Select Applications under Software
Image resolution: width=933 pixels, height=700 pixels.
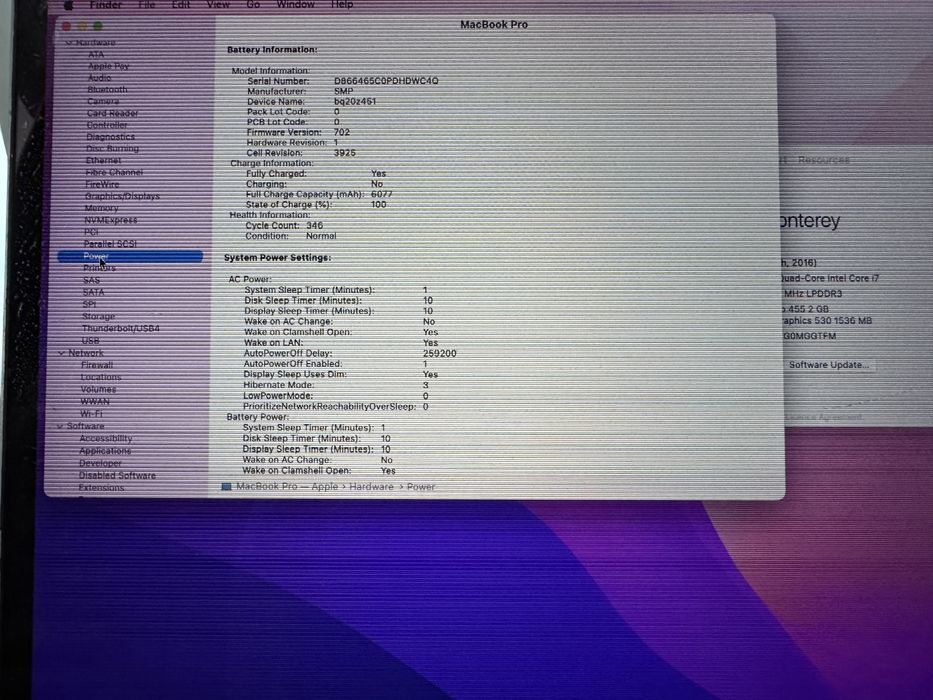(x=105, y=451)
